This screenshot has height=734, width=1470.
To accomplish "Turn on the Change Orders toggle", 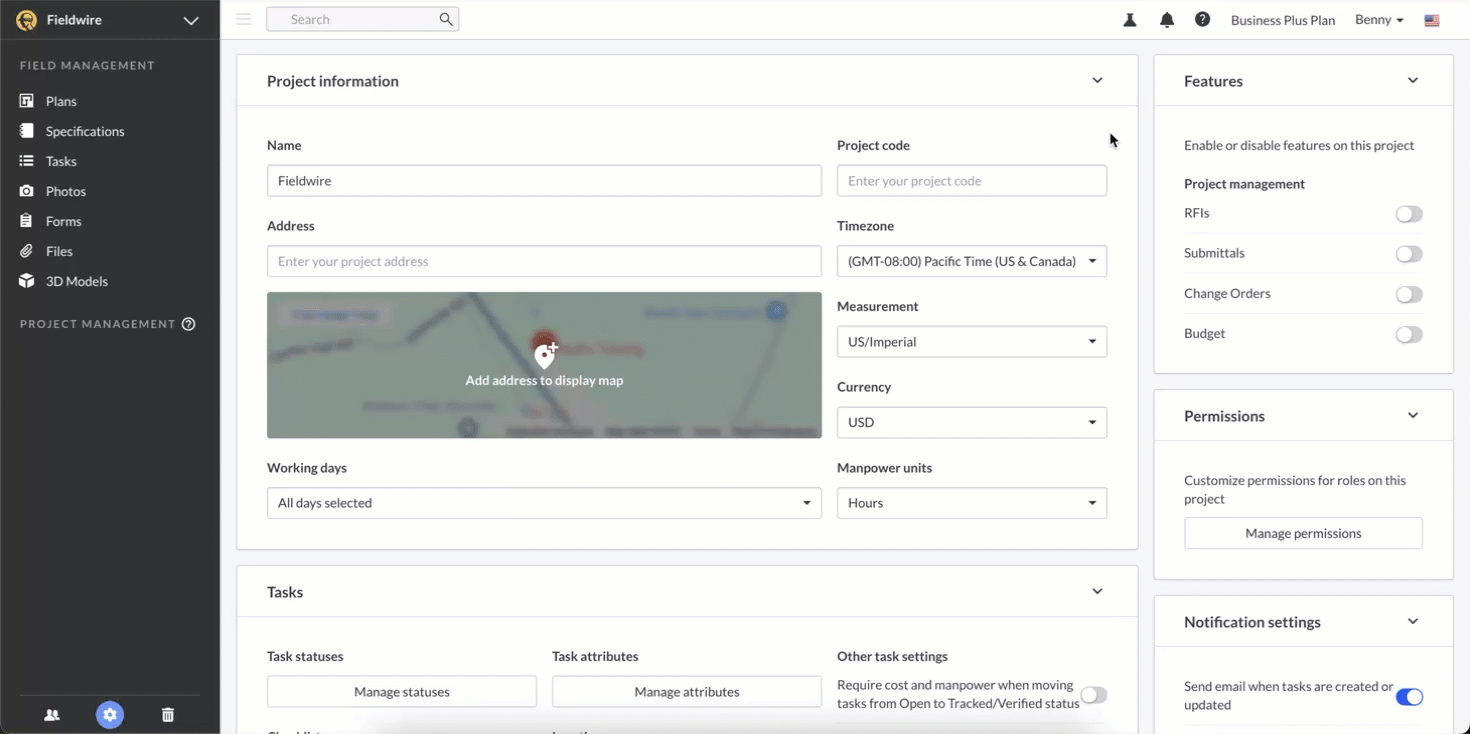I will [x=1408, y=294].
